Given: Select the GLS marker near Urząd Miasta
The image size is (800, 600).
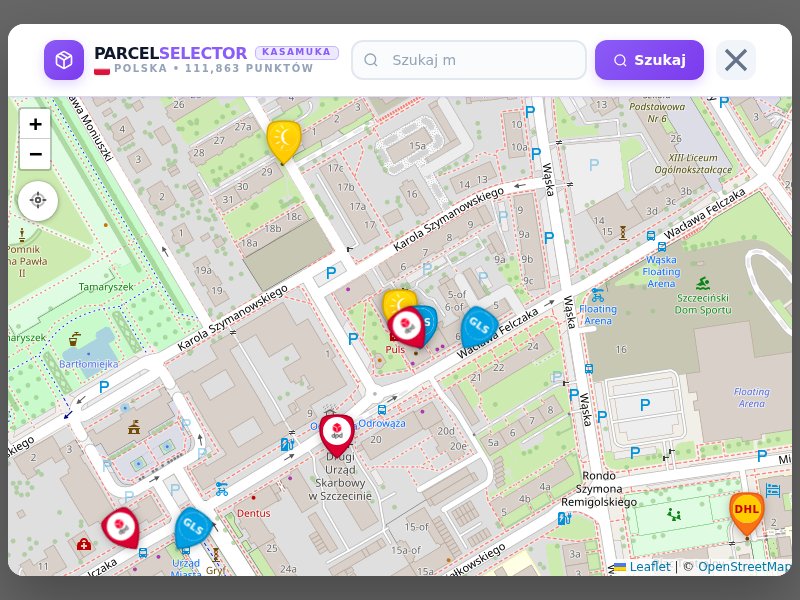Looking at the screenshot, I should point(192,527).
